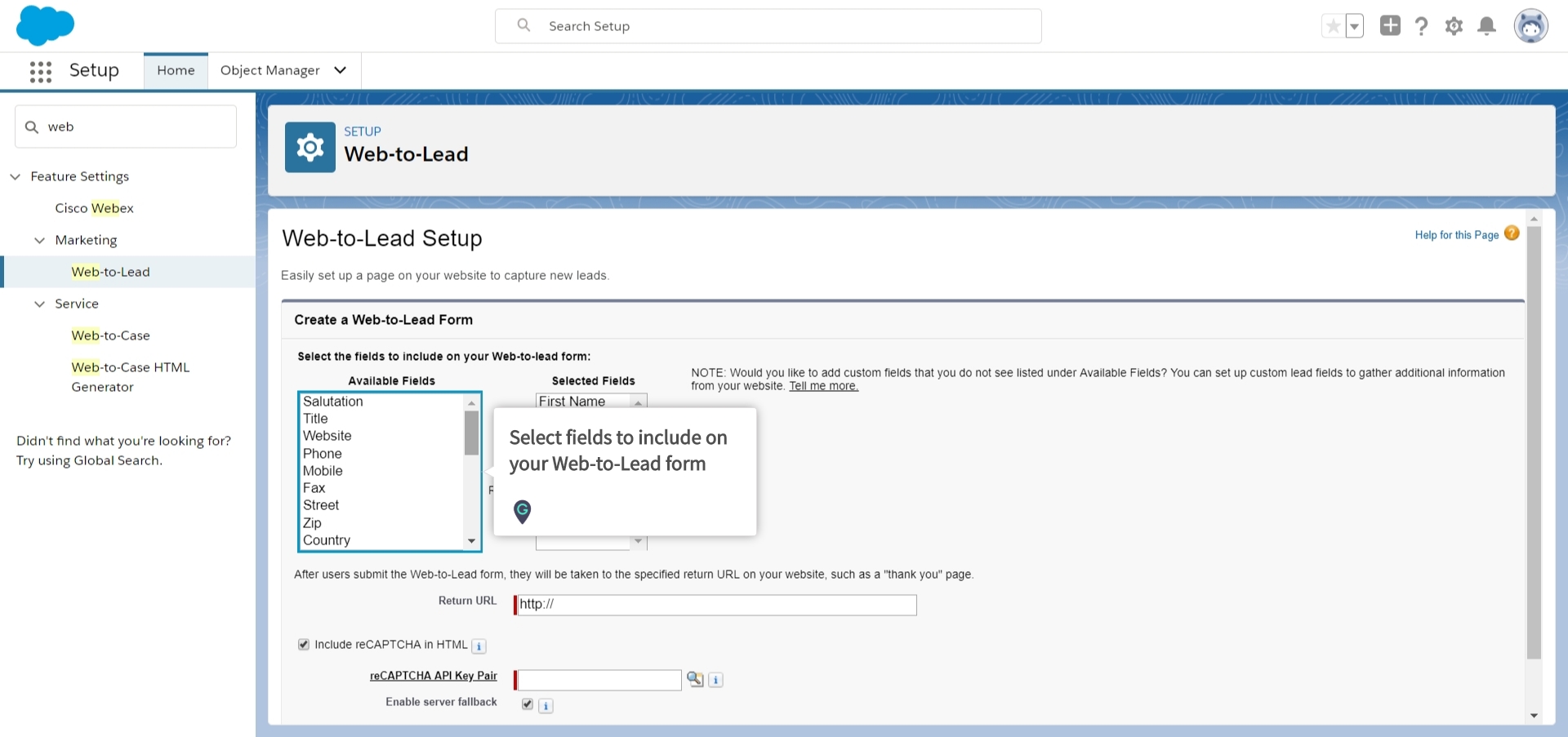Open the Tell me more link
The height and width of the screenshot is (737, 1568).
tap(823, 386)
